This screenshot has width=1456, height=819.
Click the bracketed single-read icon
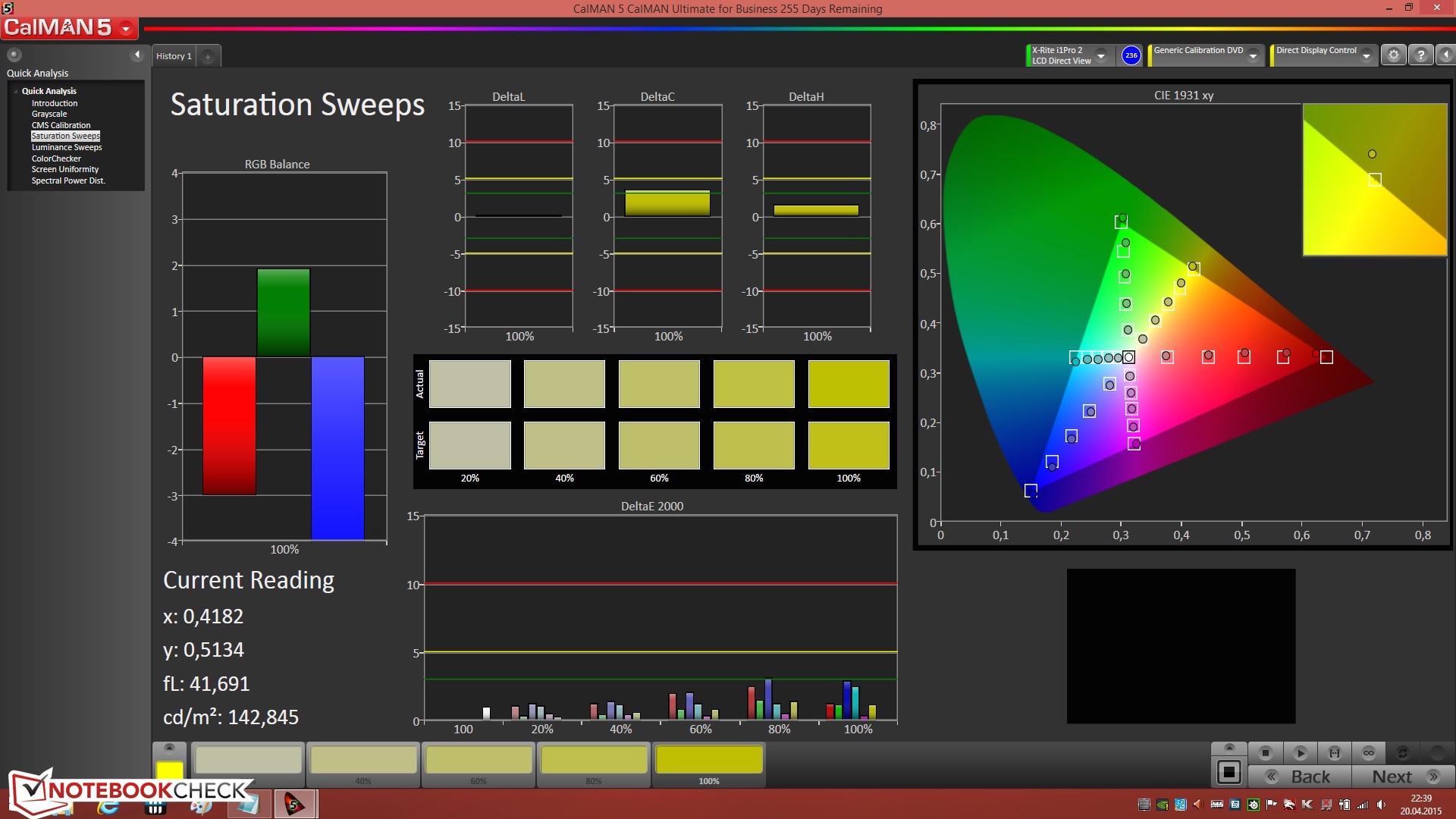1335,753
